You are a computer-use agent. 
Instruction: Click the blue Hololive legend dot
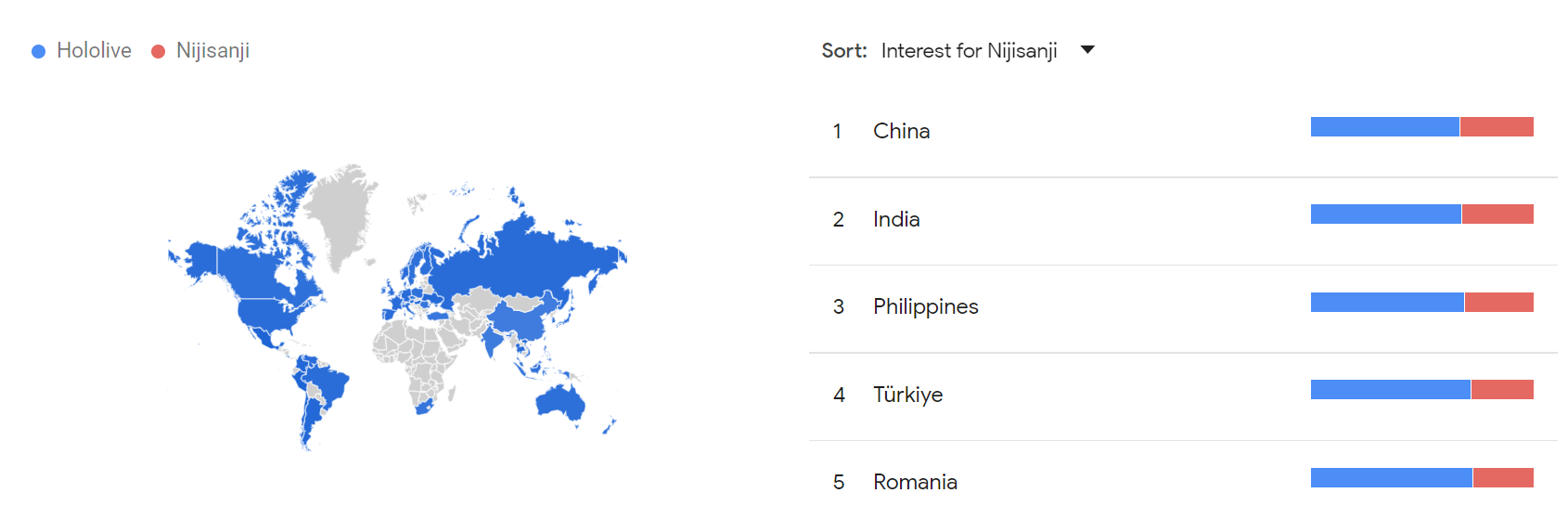[x=38, y=52]
